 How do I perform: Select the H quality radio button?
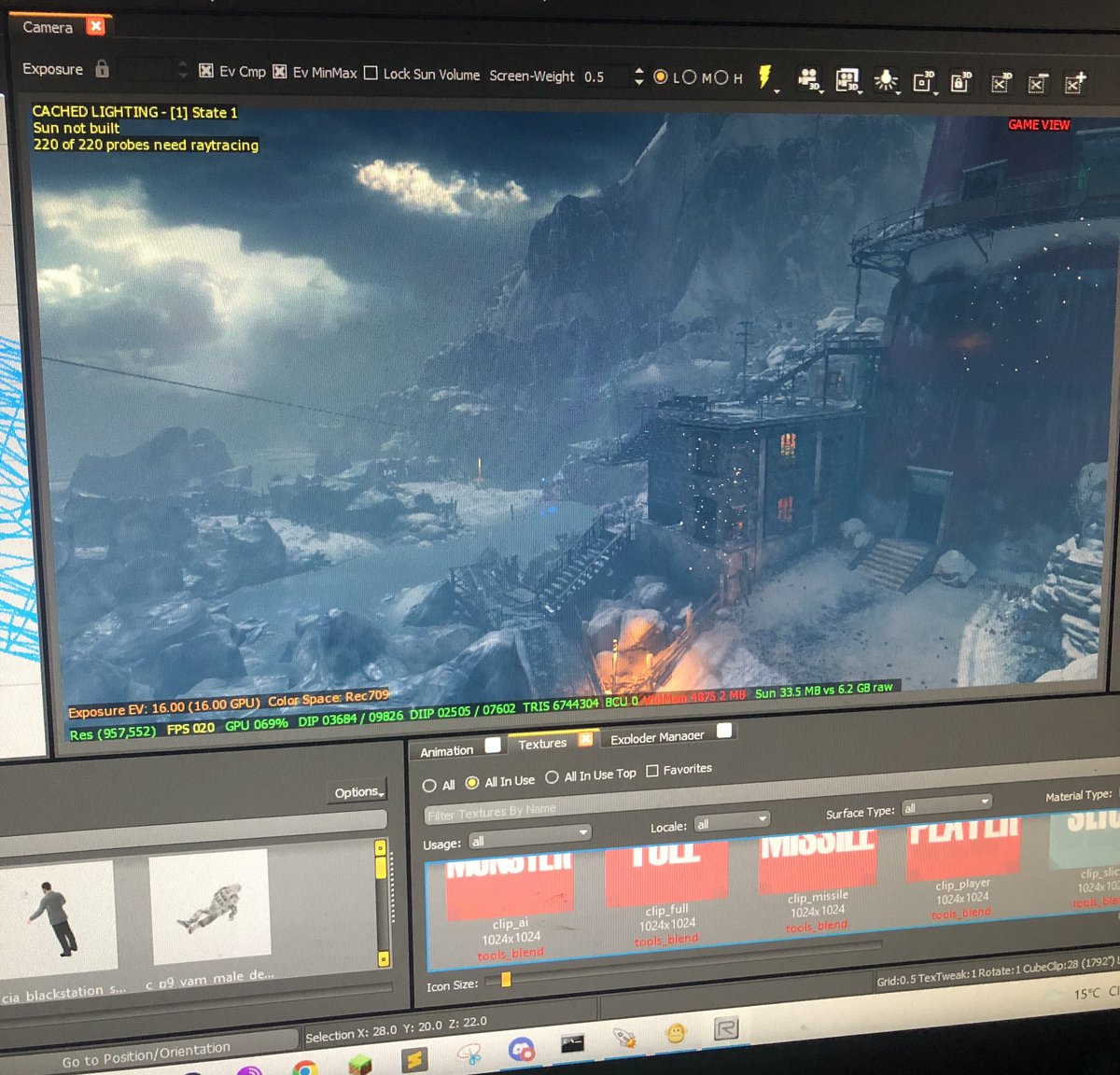click(721, 78)
